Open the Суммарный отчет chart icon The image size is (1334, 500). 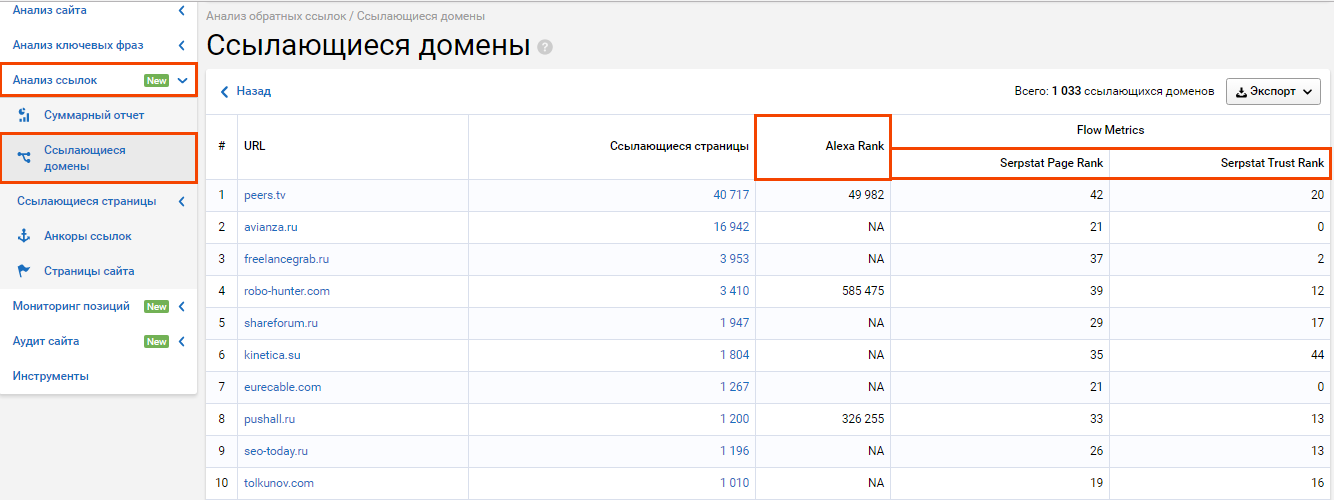tap(25, 115)
